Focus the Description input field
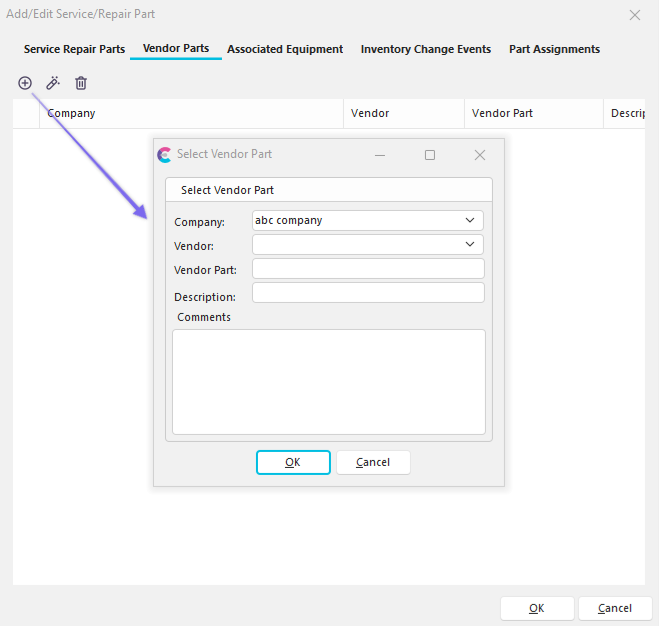This screenshot has height=626, width=659. (x=368, y=293)
